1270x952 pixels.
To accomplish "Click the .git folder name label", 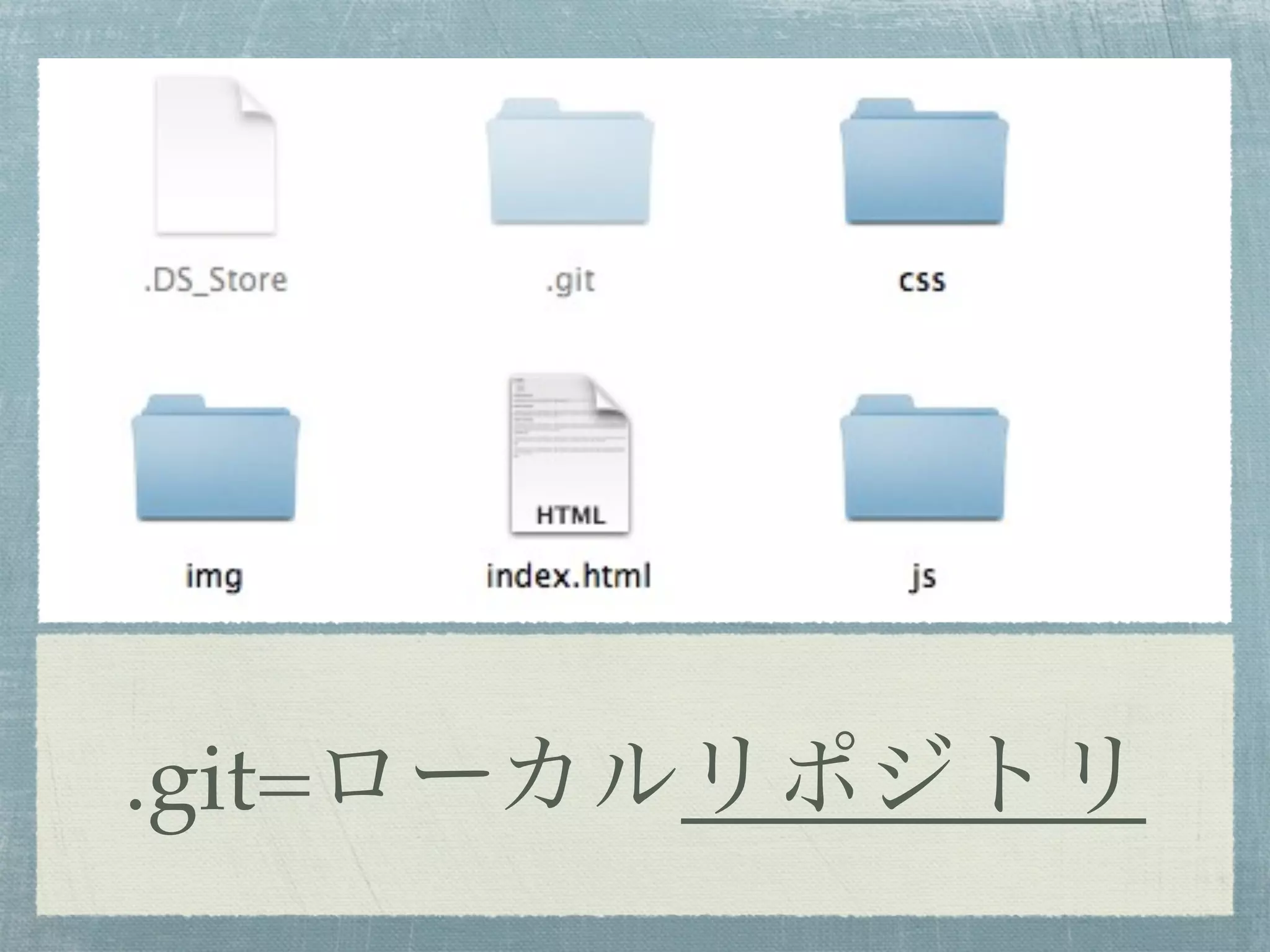I will coord(570,283).
